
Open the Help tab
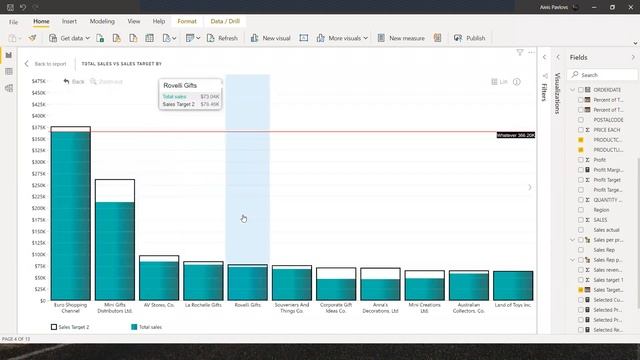click(159, 21)
